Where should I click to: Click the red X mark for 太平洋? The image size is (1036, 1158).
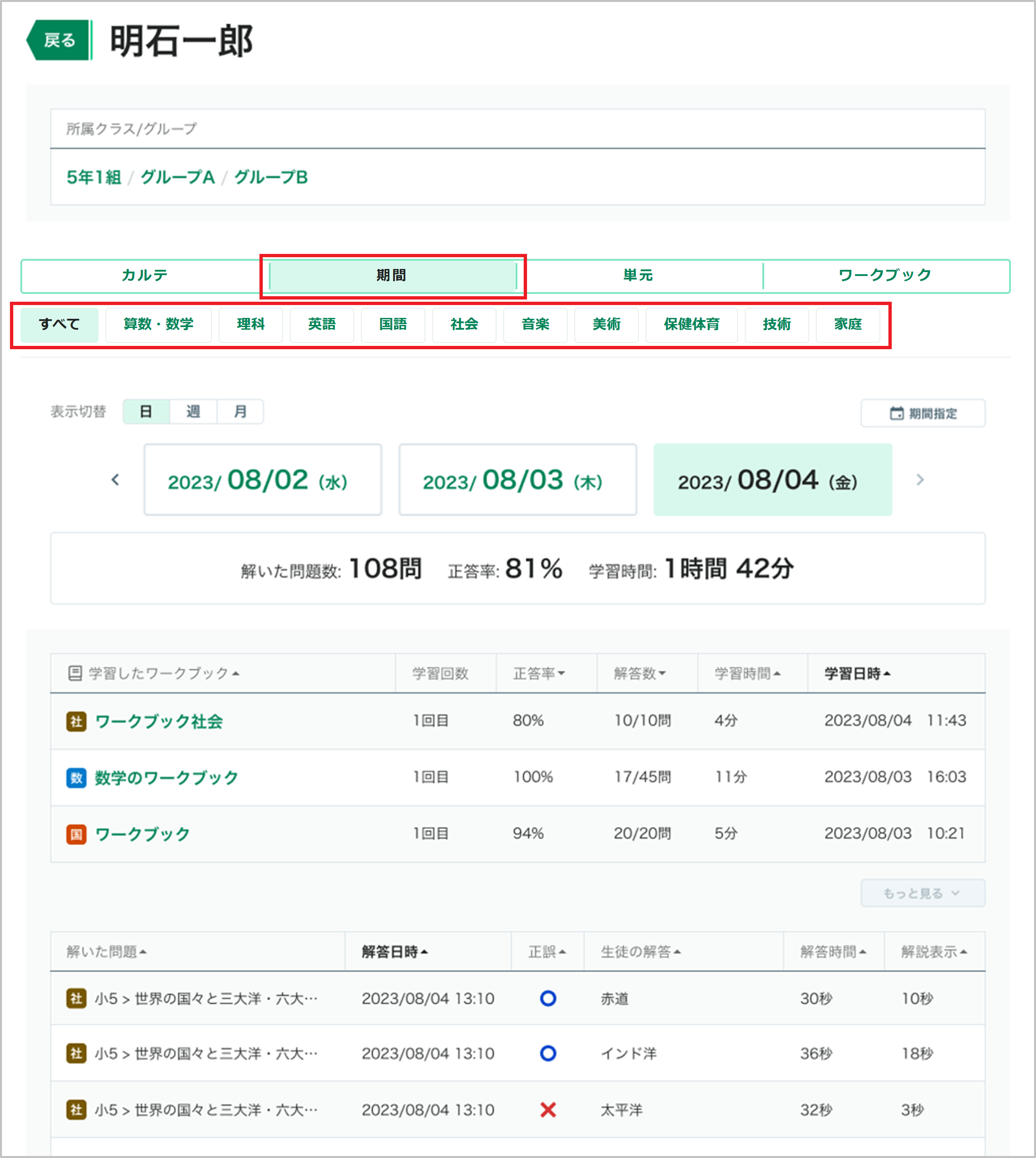548,1109
